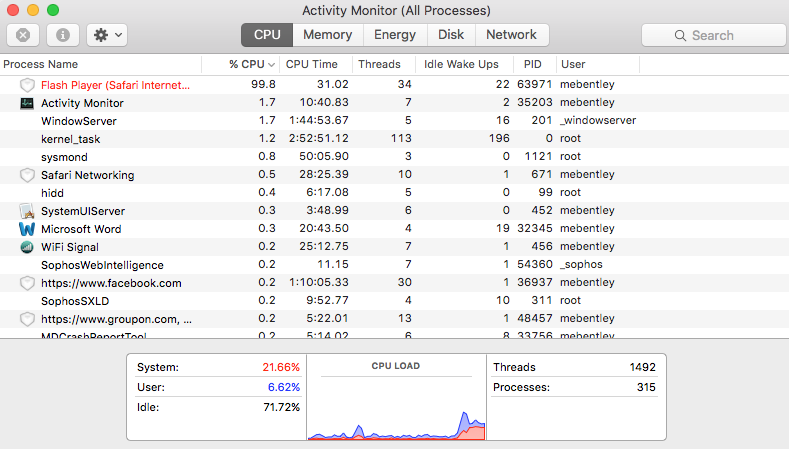Click the 2:52:51.12 CPU time value

pos(319,138)
